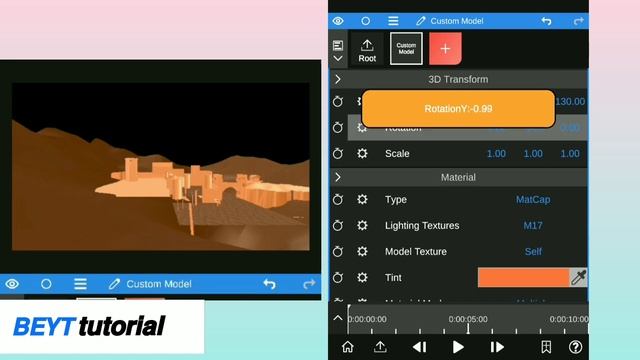Redo using arrow in left preview toolbar
The width and height of the screenshot is (640, 360).
(309, 284)
